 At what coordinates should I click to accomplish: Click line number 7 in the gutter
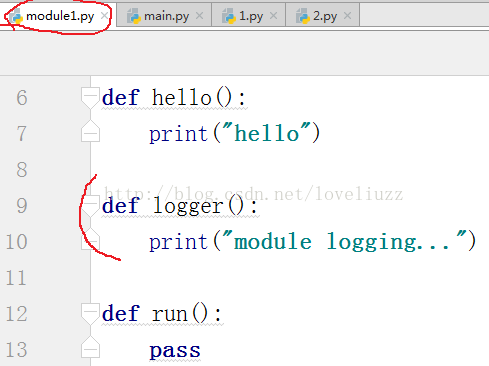tap(22, 134)
